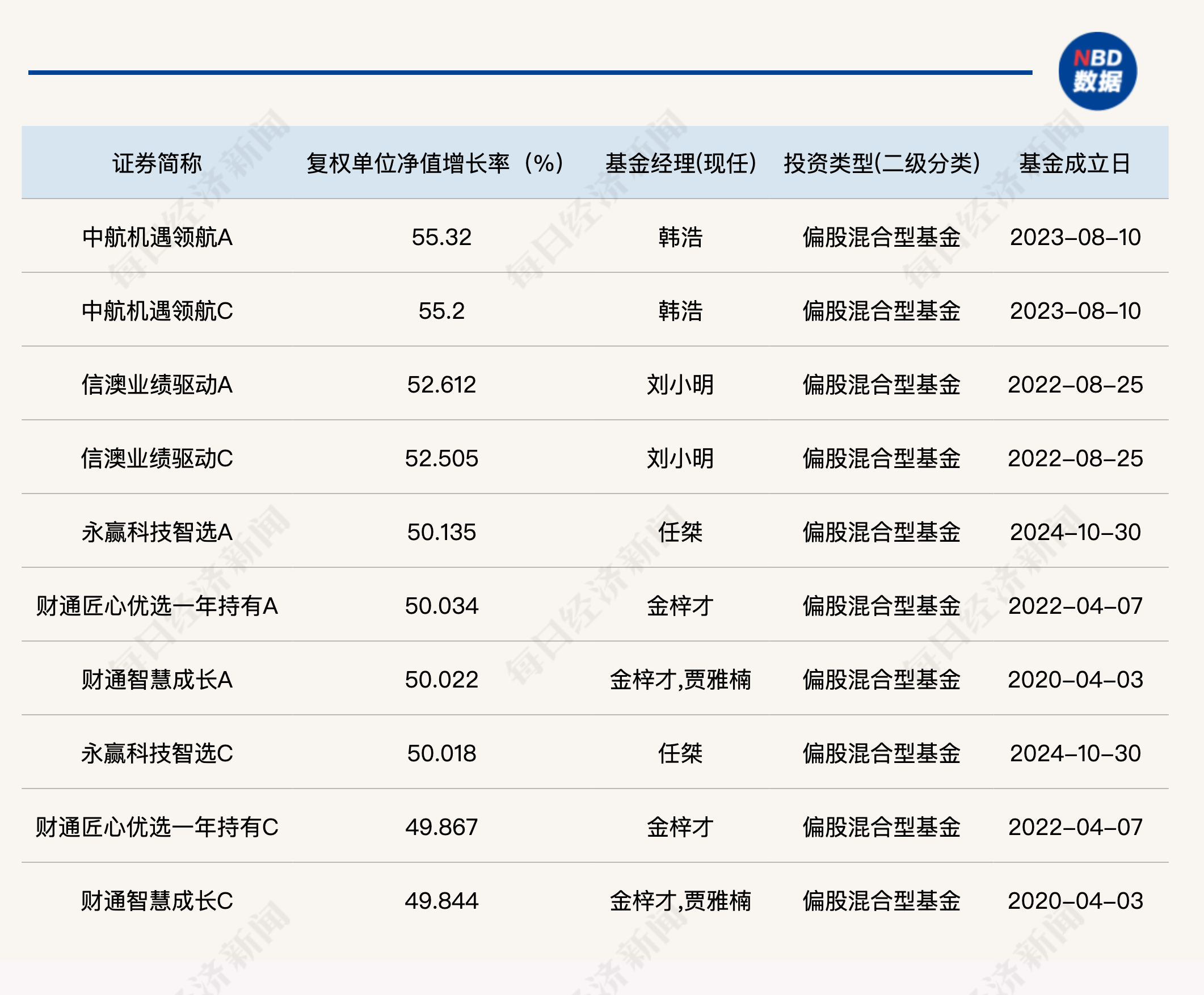Click the 复权单位净值增长率 column header
This screenshot has height=995, width=1204.
coord(435,163)
